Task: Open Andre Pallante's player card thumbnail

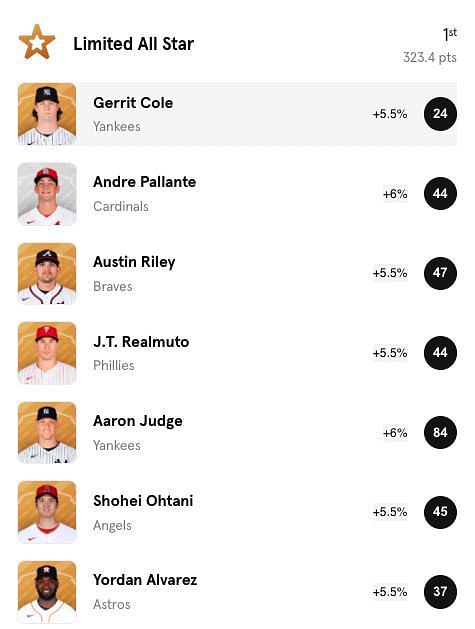Action: click(47, 194)
